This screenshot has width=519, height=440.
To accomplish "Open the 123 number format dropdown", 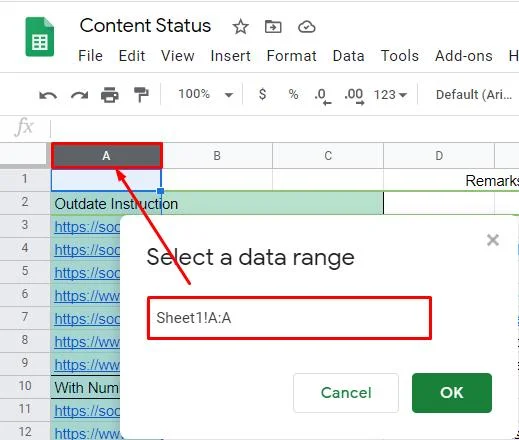I will click(390, 95).
